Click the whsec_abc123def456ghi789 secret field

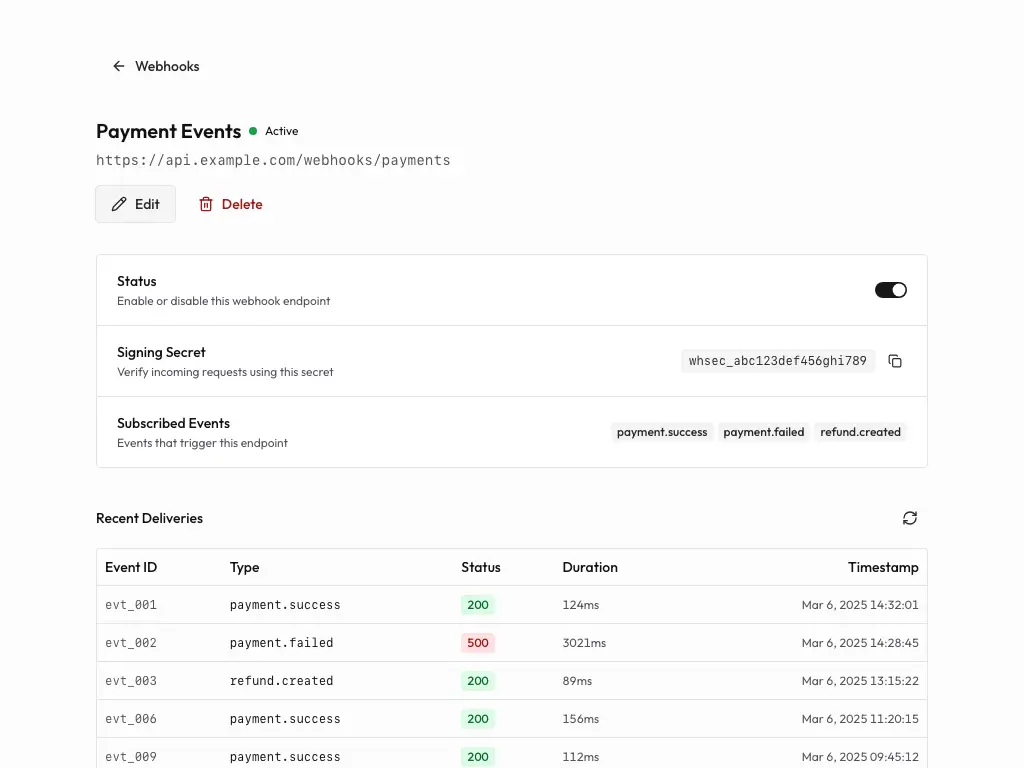point(777,361)
